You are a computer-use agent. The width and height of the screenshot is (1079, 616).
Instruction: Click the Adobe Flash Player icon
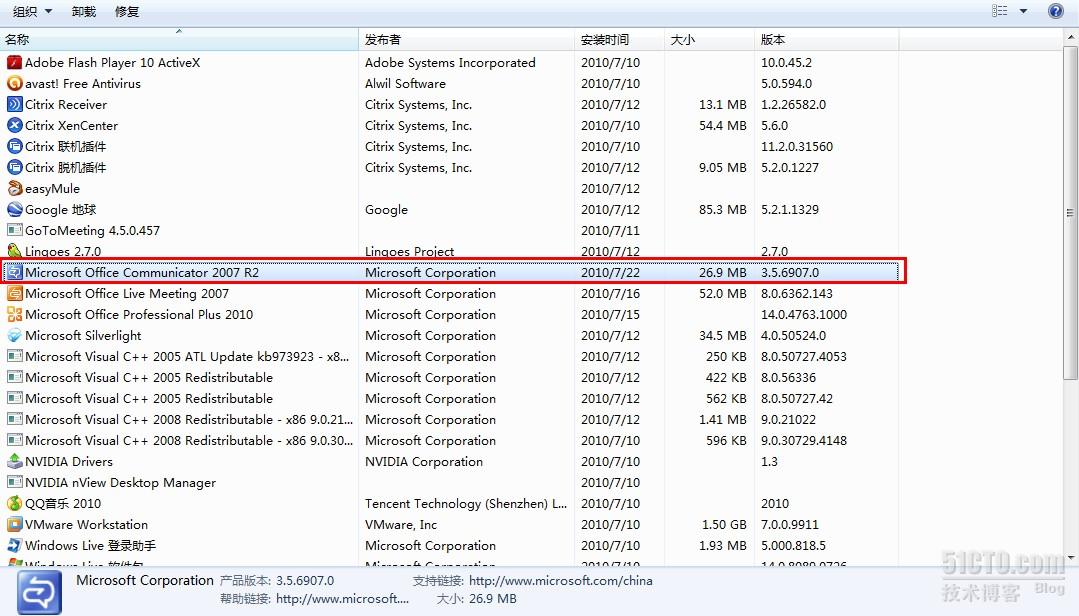tap(14, 63)
